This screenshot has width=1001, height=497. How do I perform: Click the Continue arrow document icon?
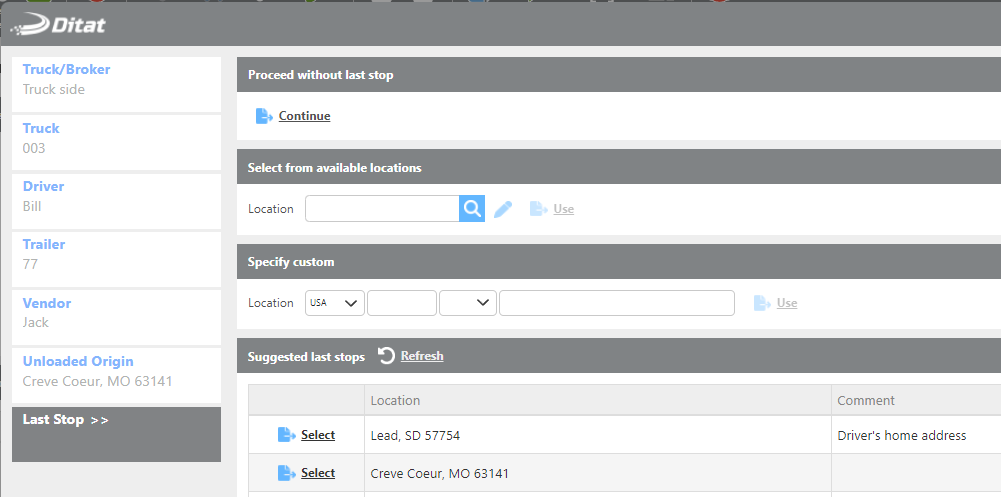click(264, 116)
